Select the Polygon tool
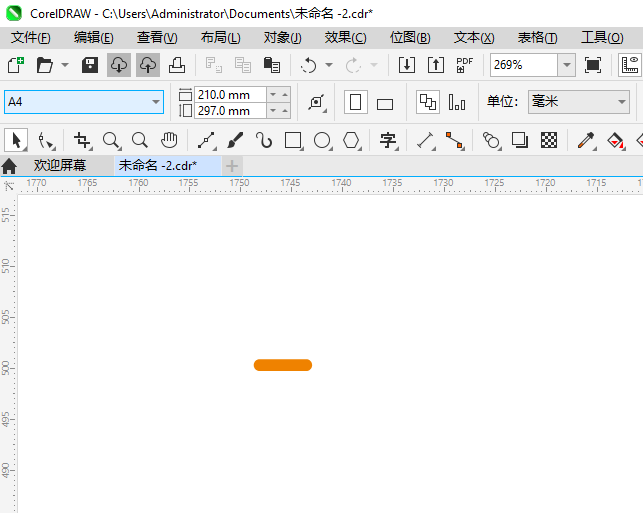Screen dimensions: 643x513 352,141
